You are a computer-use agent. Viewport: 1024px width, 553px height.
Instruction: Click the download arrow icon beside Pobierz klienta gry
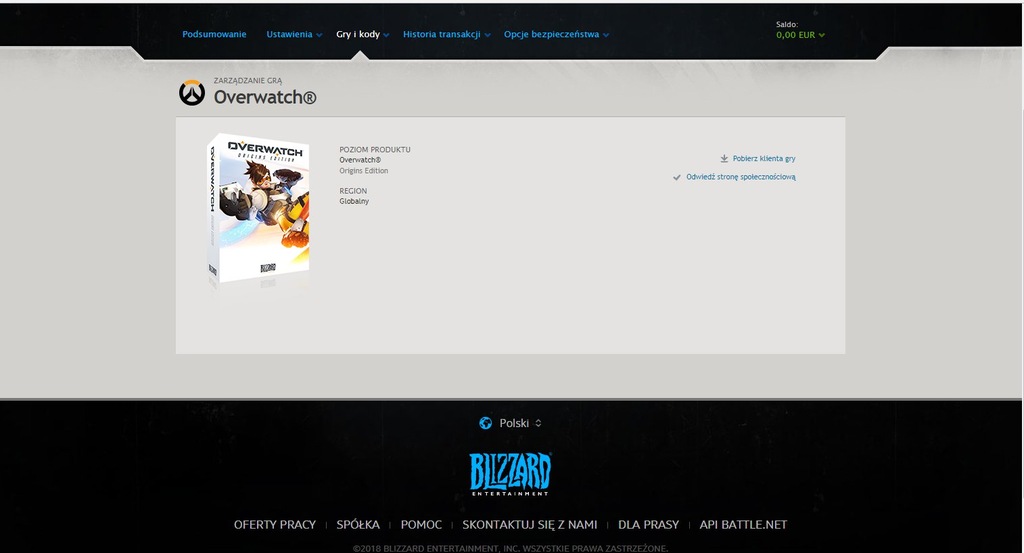click(724, 159)
